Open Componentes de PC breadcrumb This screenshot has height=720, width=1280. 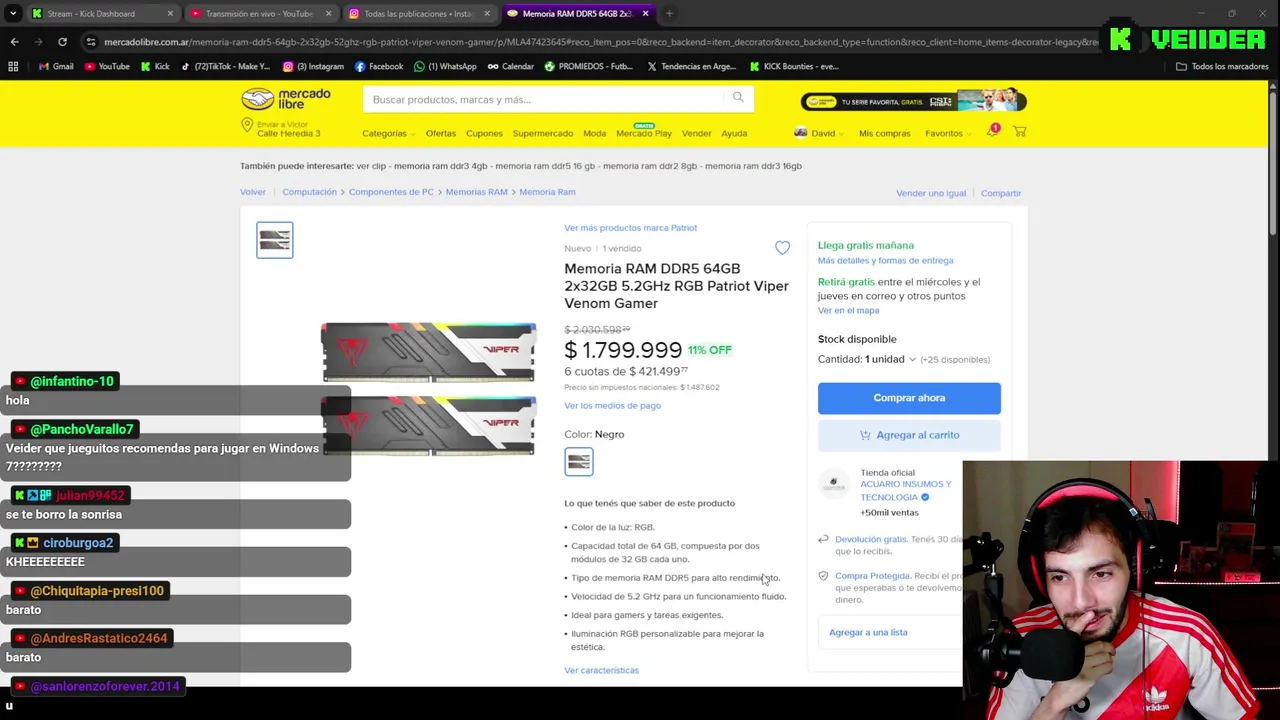[391, 192]
